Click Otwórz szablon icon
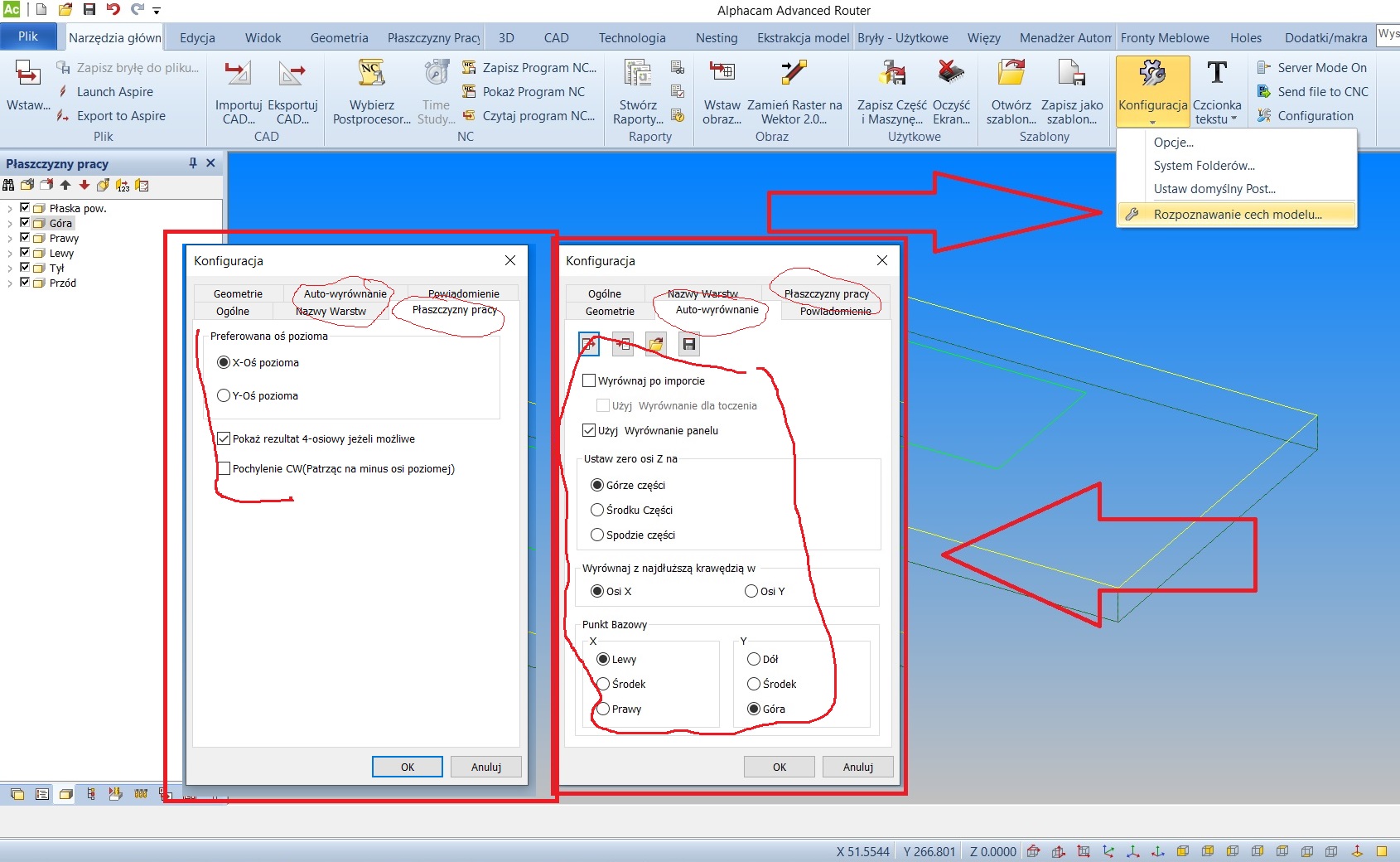Image resolution: width=1400 pixels, height=862 pixels. point(1011,73)
